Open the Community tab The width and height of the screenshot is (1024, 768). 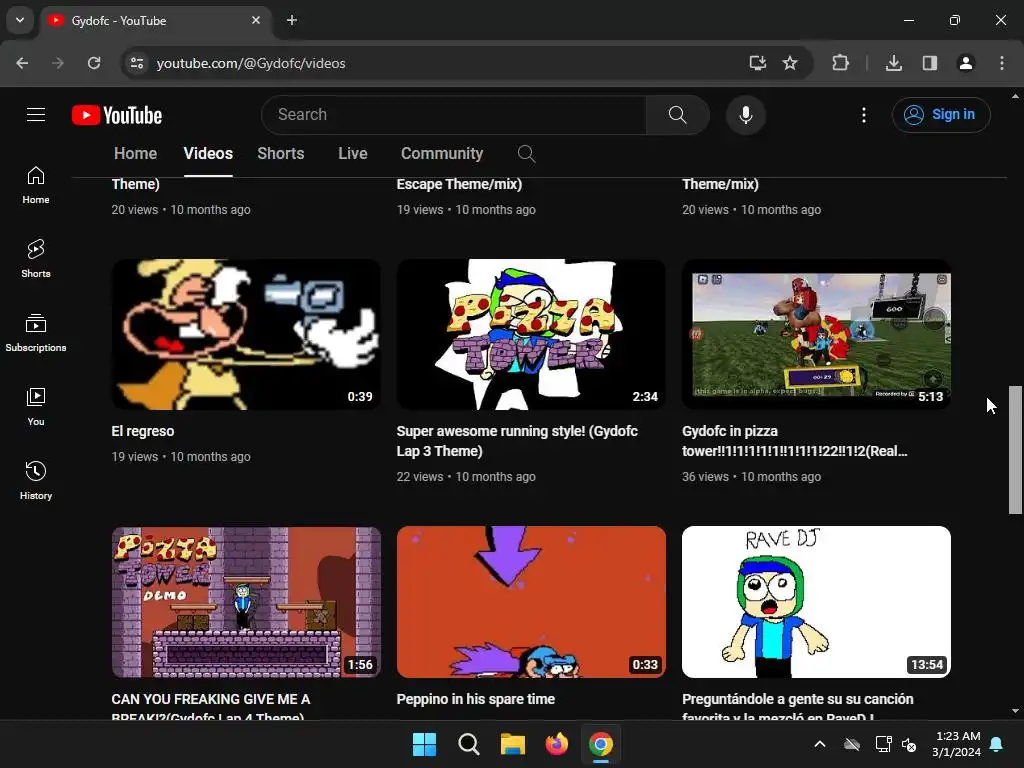pos(442,153)
